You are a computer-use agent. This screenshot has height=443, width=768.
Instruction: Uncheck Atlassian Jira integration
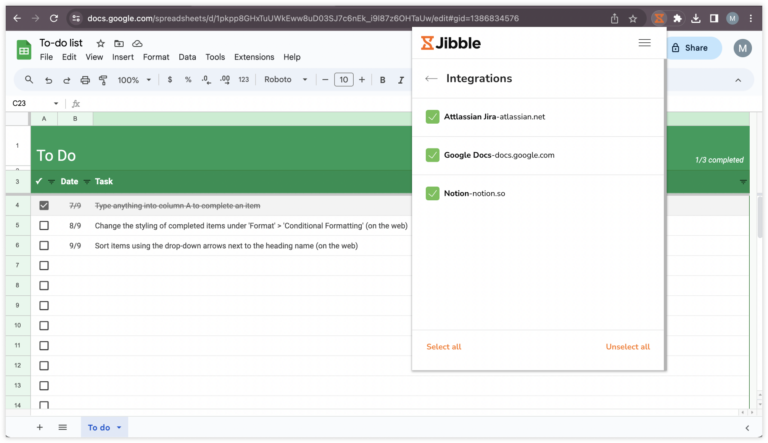[432, 117]
